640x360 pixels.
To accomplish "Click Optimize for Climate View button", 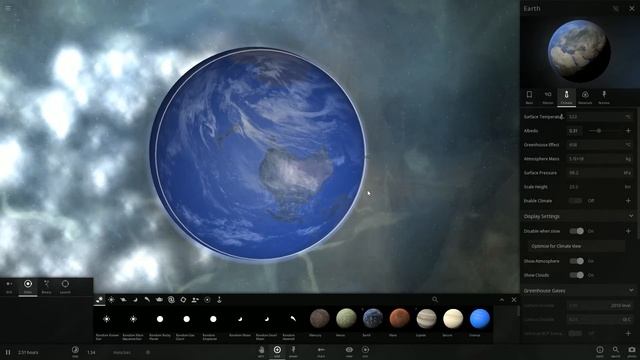I will coord(576,246).
